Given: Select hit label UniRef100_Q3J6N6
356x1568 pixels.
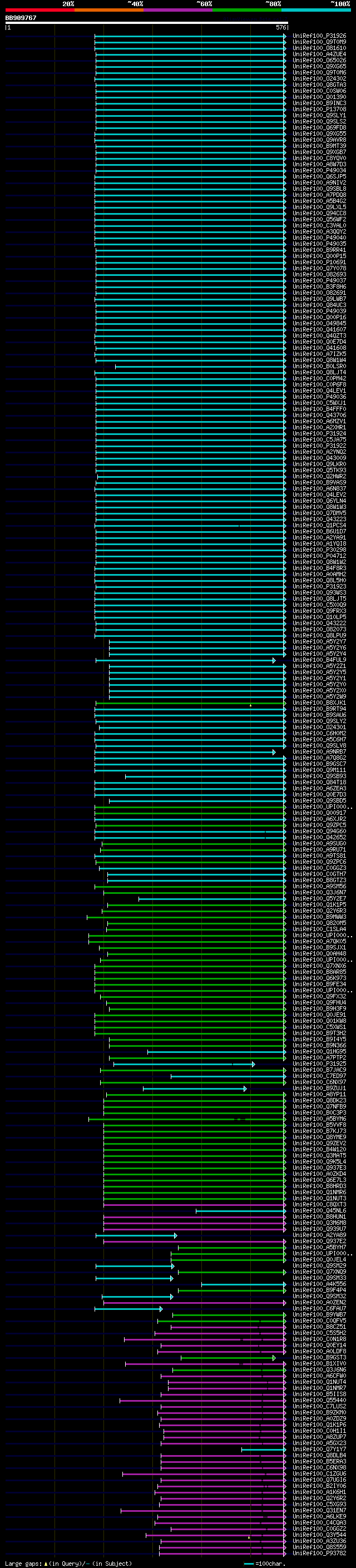Looking at the screenshot, I should (319, 1369).
